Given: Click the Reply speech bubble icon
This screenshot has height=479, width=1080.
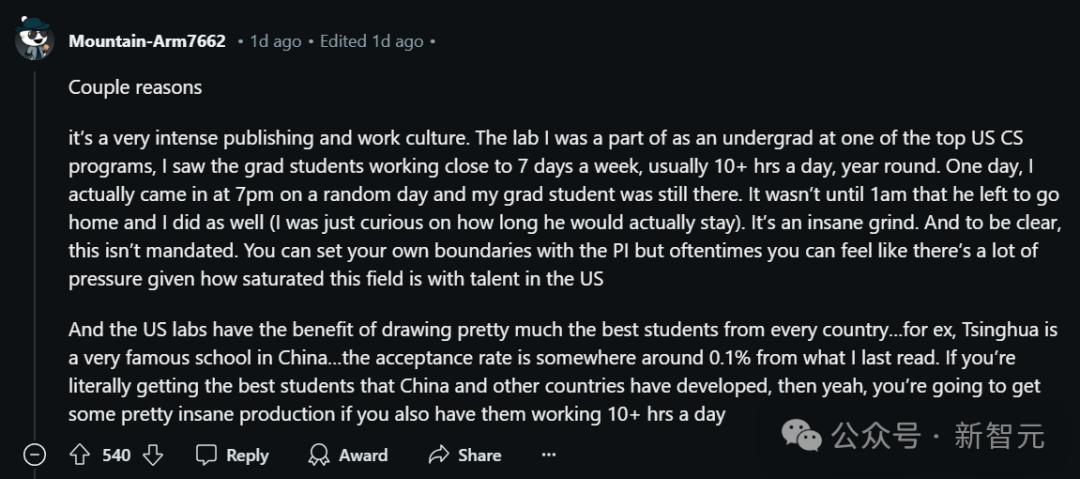Looking at the screenshot, I should [207, 455].
